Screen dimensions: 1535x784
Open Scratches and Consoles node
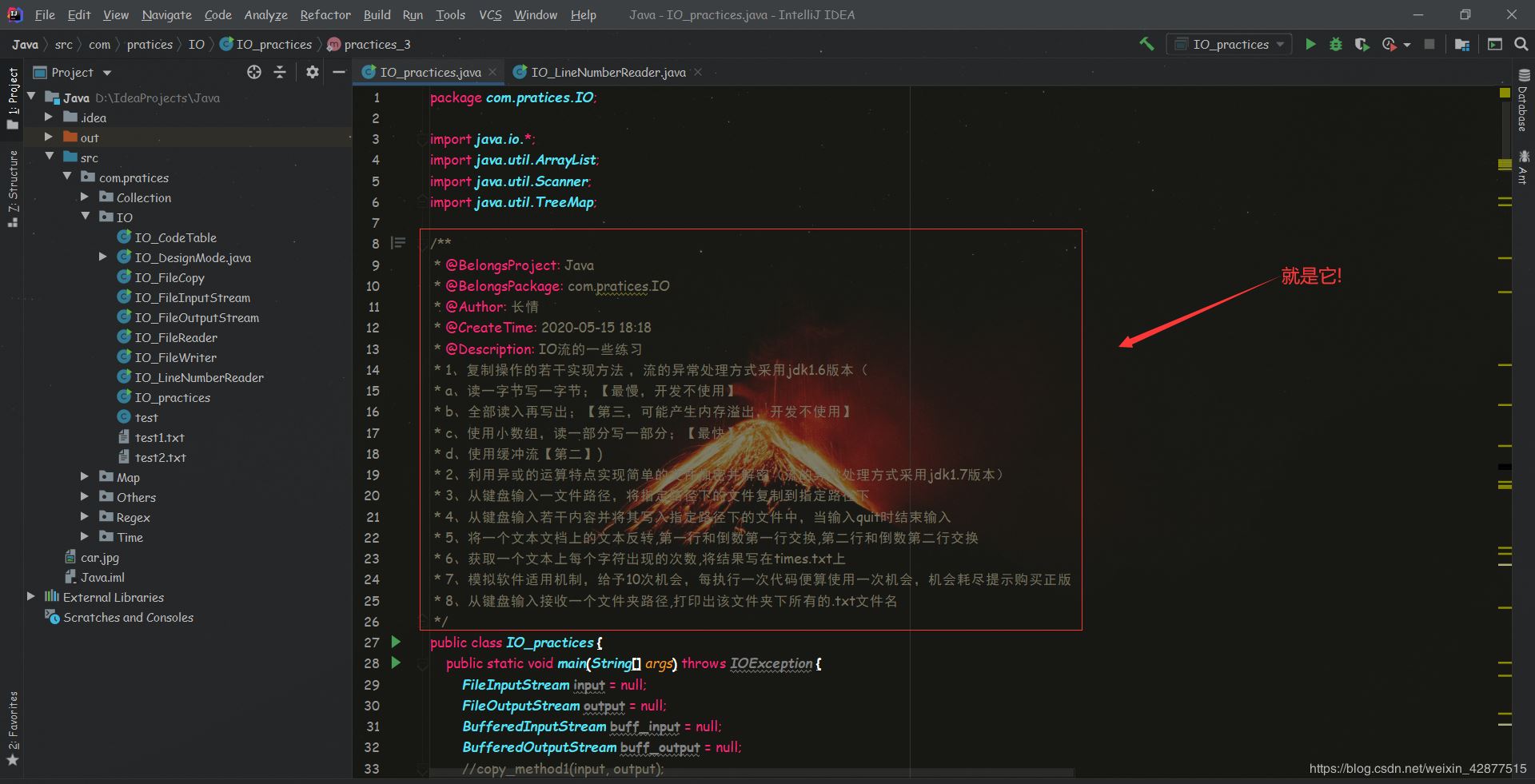click(x=120, y=617)
